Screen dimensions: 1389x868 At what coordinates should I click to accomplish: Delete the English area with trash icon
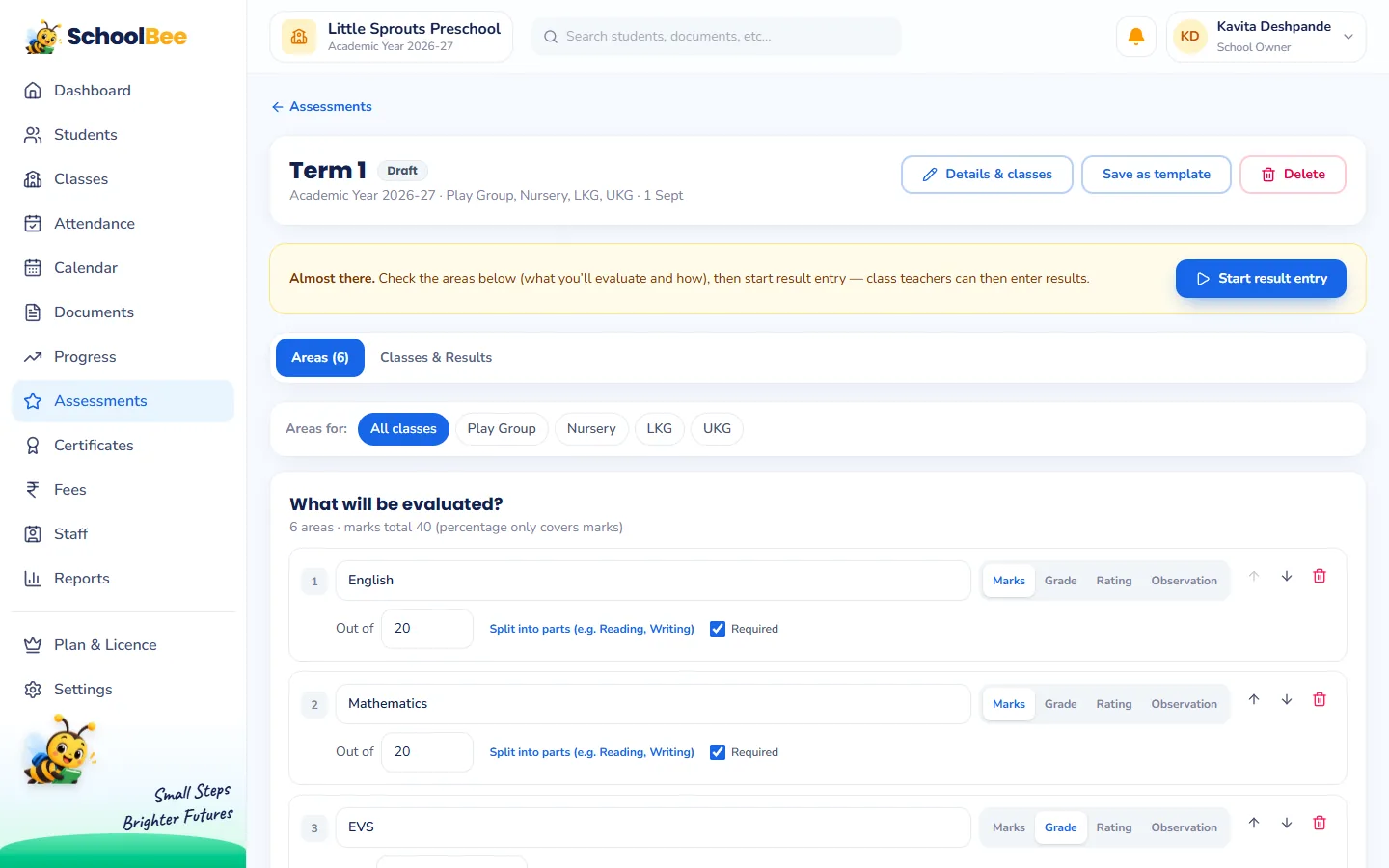click(x=1320, y=576)
